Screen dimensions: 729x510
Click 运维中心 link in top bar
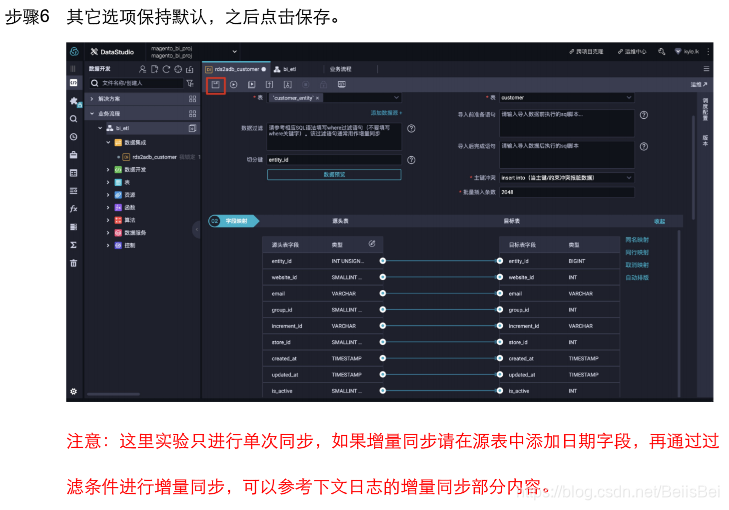(x=631, y=52)
